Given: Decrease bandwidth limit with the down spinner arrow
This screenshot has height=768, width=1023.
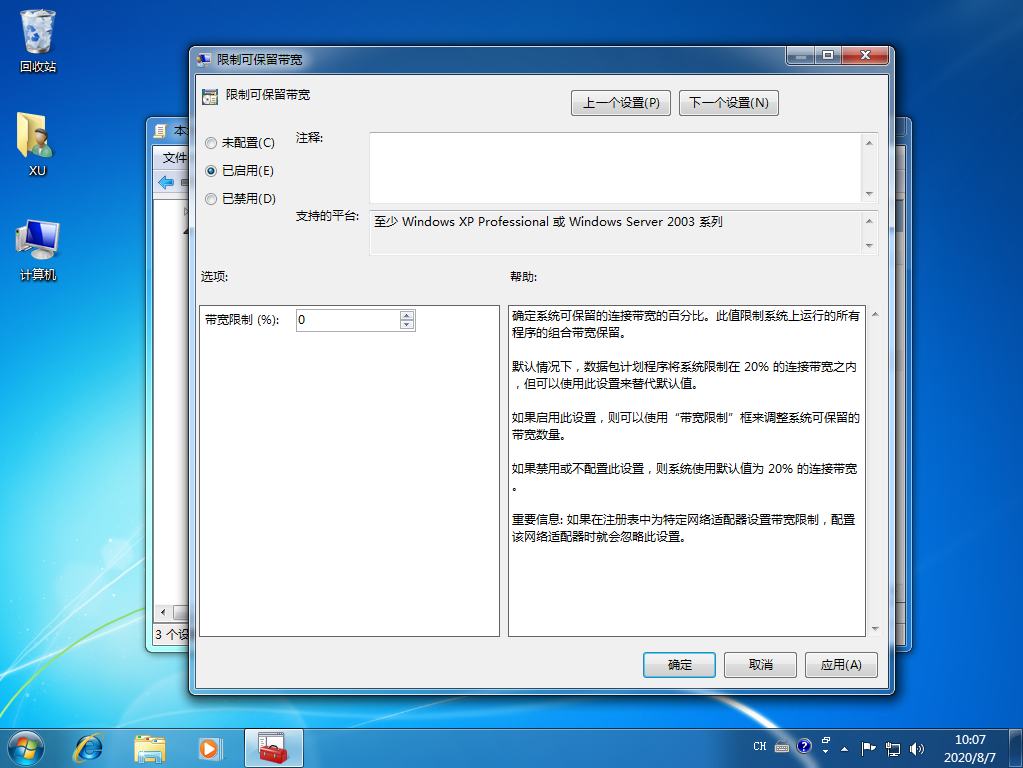Looking at the screenshot, I should pyautogui.click(x=407, y=325).
